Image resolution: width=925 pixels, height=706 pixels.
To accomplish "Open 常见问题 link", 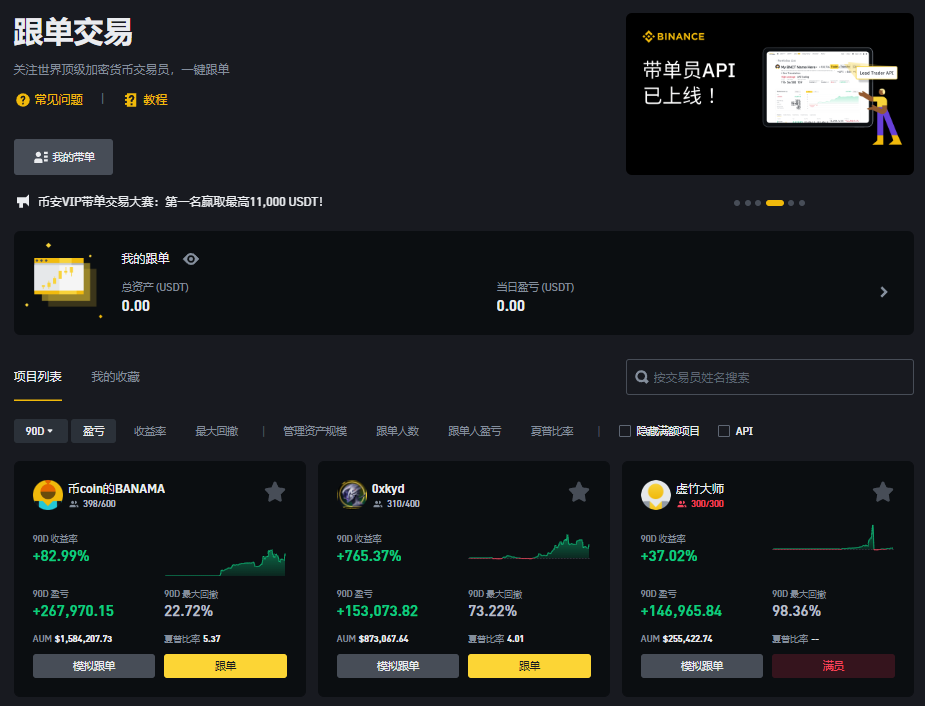I will point(59,100).
